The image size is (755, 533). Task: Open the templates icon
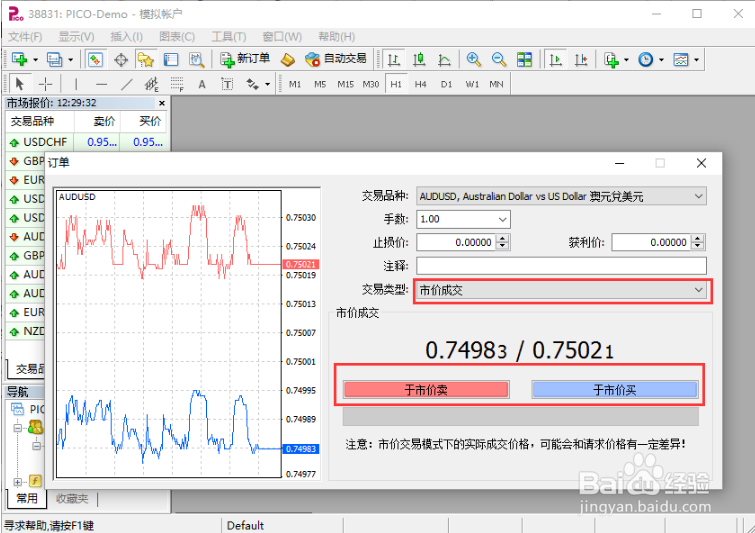click(681, 60)
